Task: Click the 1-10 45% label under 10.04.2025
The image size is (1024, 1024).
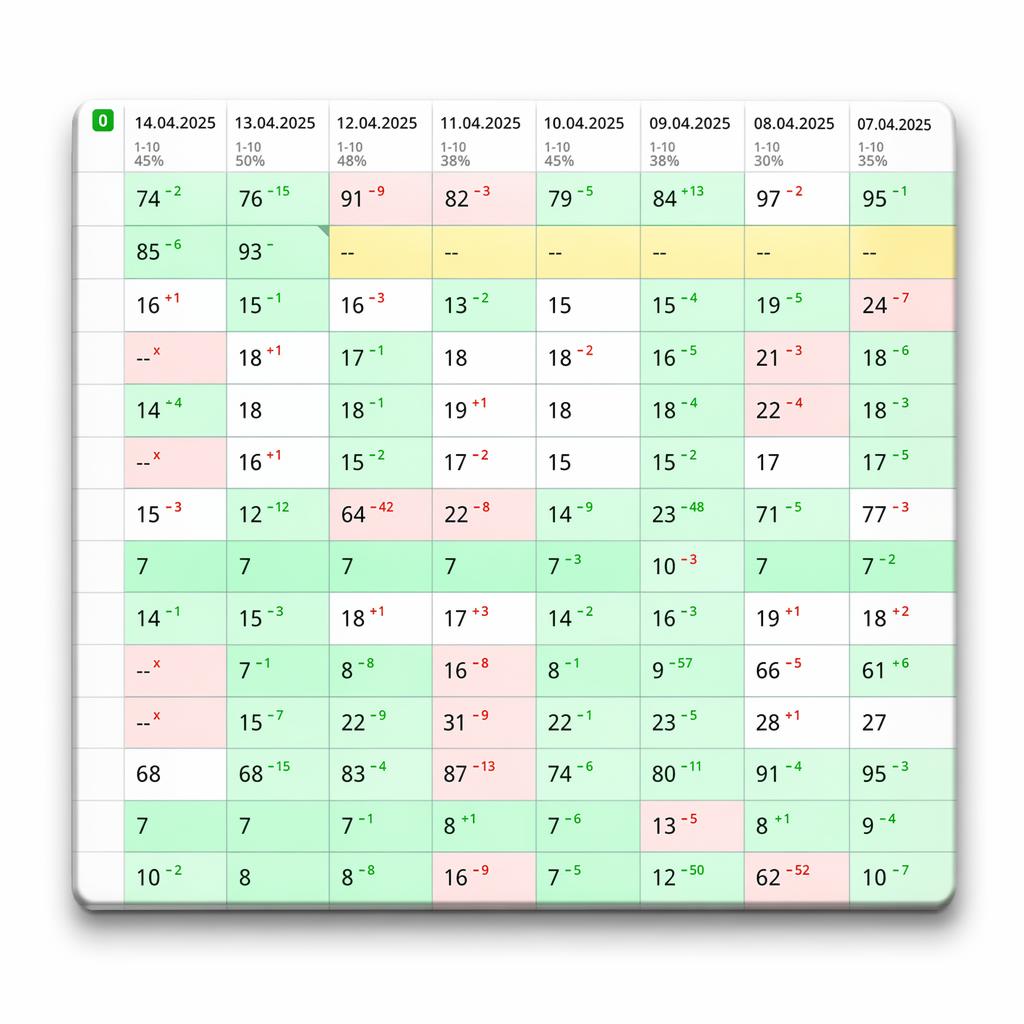Action: (x=559, y=154)
